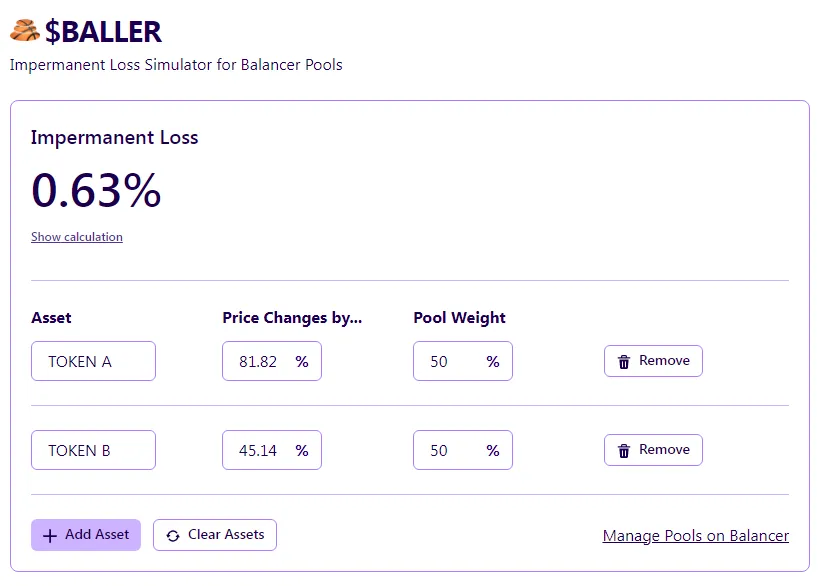Image resolution: width=822 pixels, height=586 pixels.
Task: Remove the TOKEN B asset
Action: tap(653, 450)
